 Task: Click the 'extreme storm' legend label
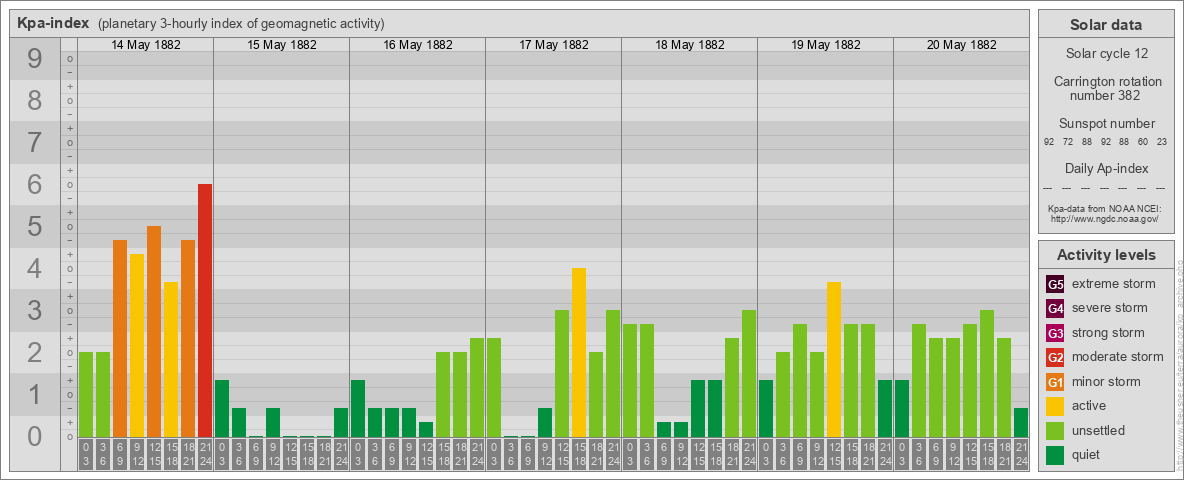tap(1114, 284)
